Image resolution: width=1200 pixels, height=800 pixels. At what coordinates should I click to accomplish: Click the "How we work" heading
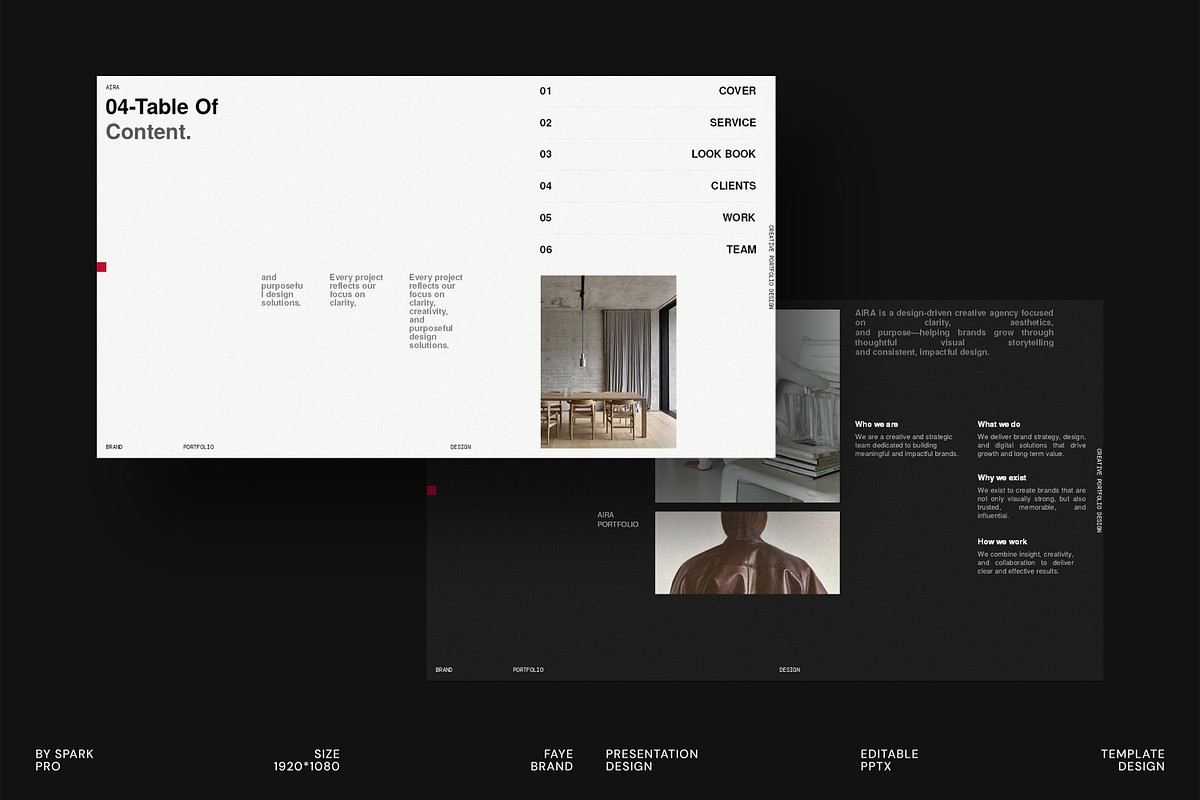[x=1002, y=542]
